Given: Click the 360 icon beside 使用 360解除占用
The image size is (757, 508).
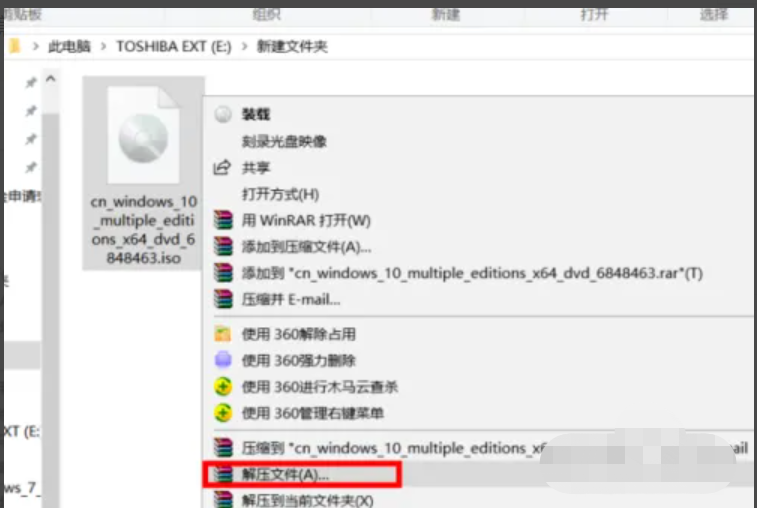Looking at the screenshot, I should click(223, 334).
